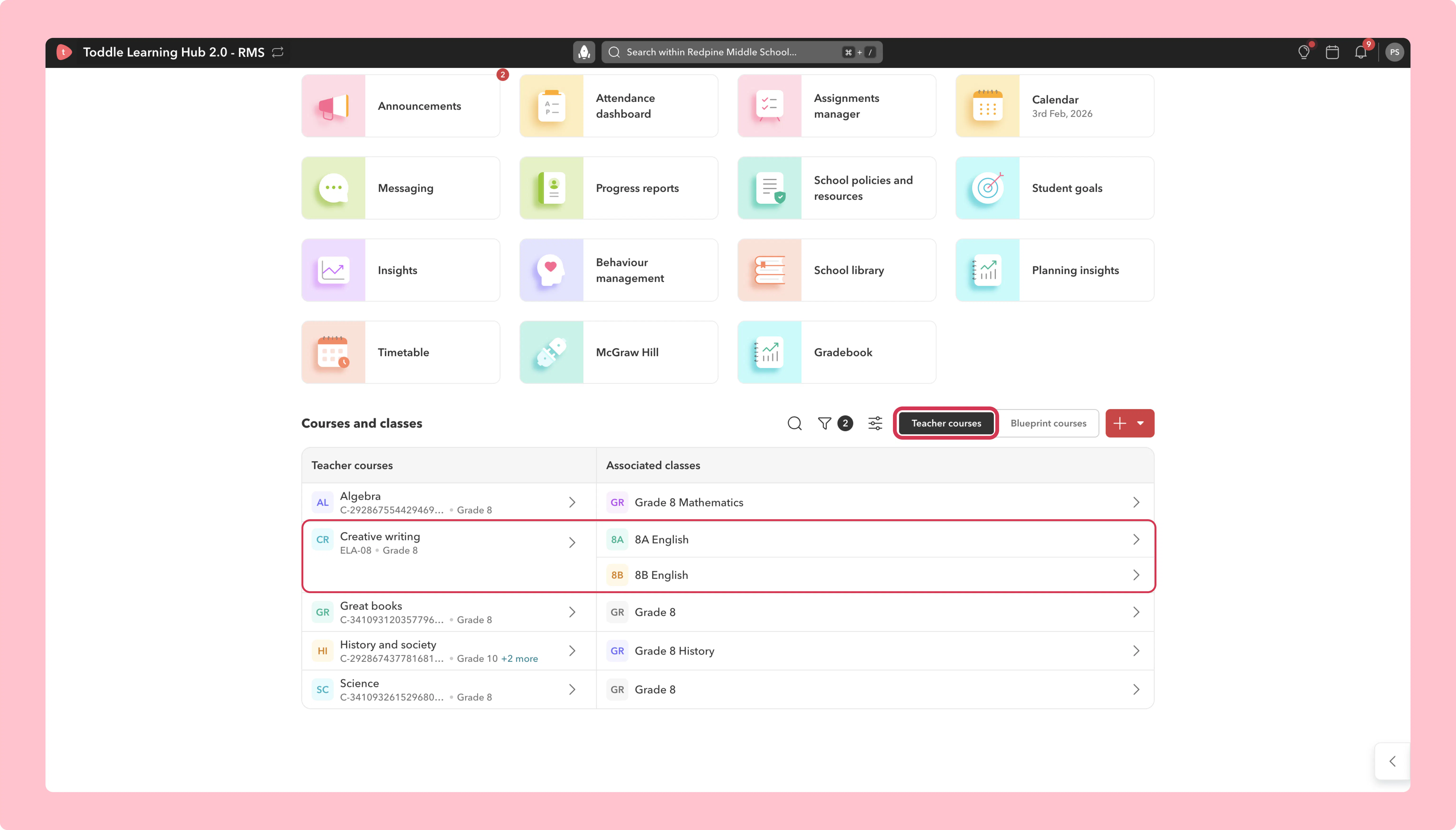Open the display settings sliders icon
1456x830 pixels.
tap(875, 423)
